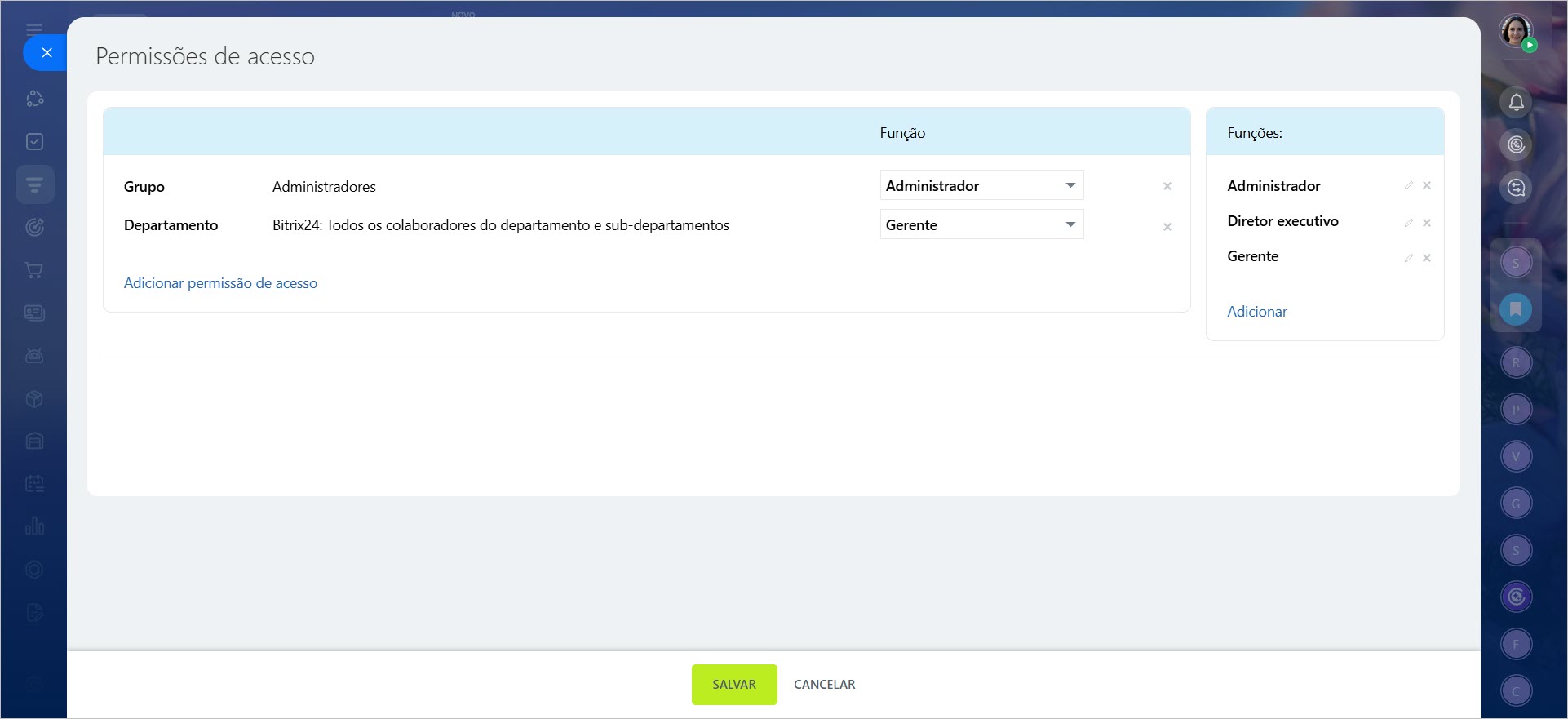The height and width of the screenshot is (719, 1568).
Task: Open the P contact avatar
Action: (1516, 410)
